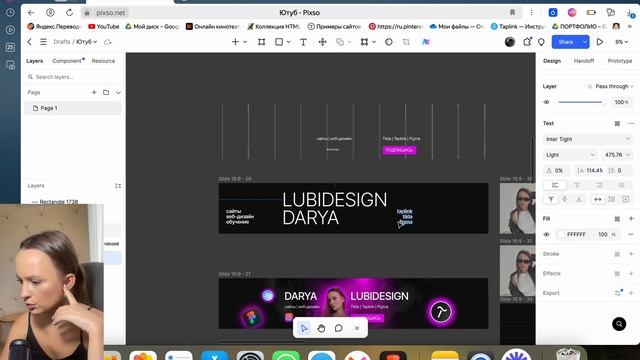Go back with the toolbar back arrow
Screen dimensions: 640x360
[x=29, y=42]
